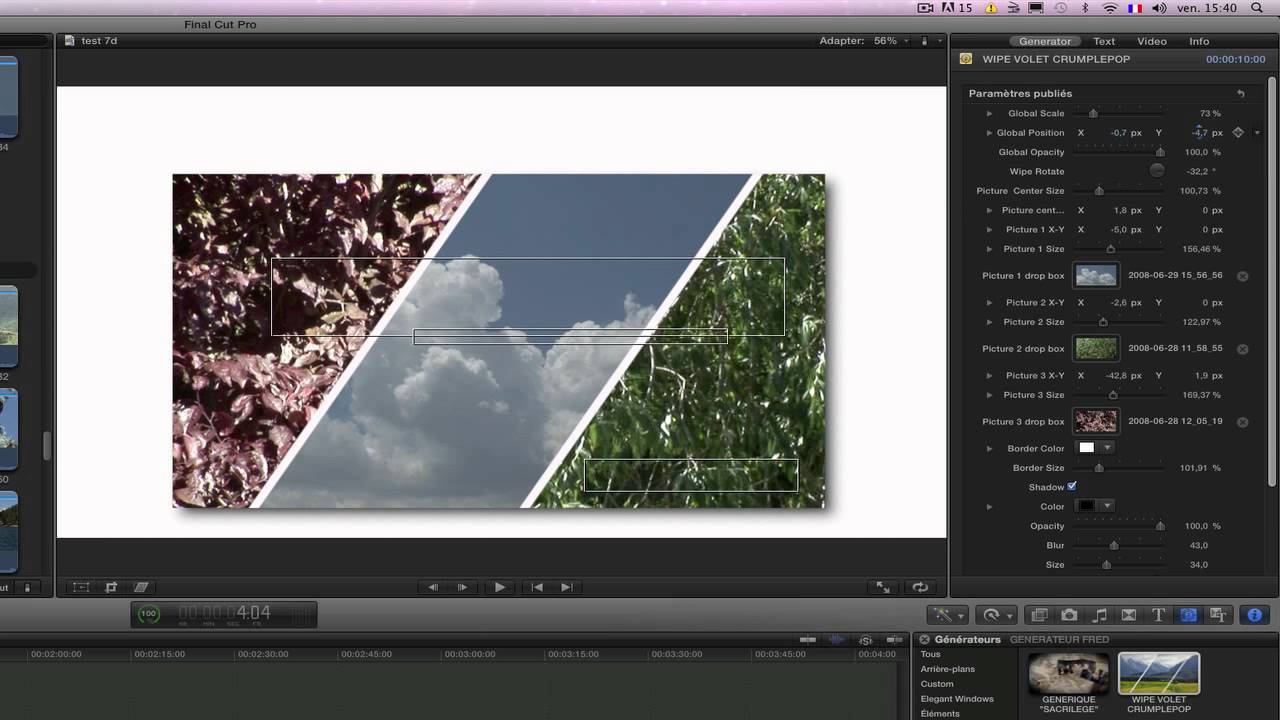Image resolution: width=1280 pixels, height=720 pixels.
Task: Toggle loop playback button
Action: click(920, 587)
